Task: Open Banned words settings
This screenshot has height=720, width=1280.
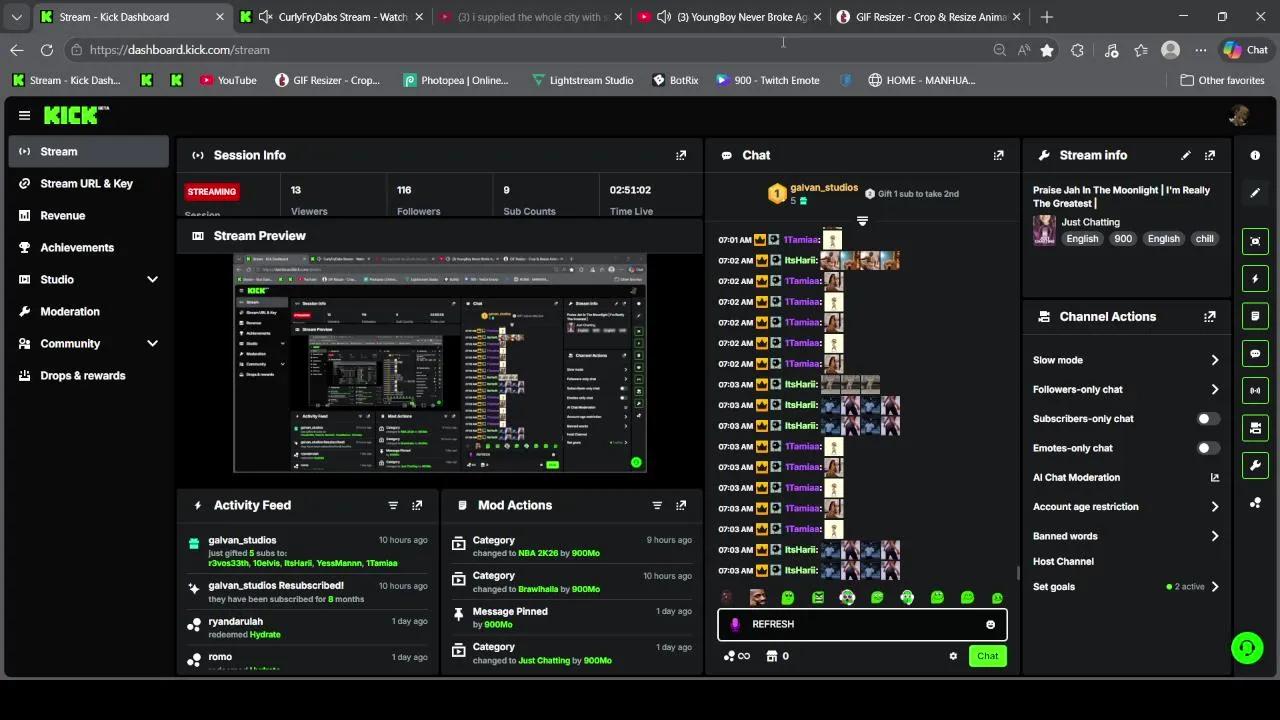Action: (x=1126, y=536)
